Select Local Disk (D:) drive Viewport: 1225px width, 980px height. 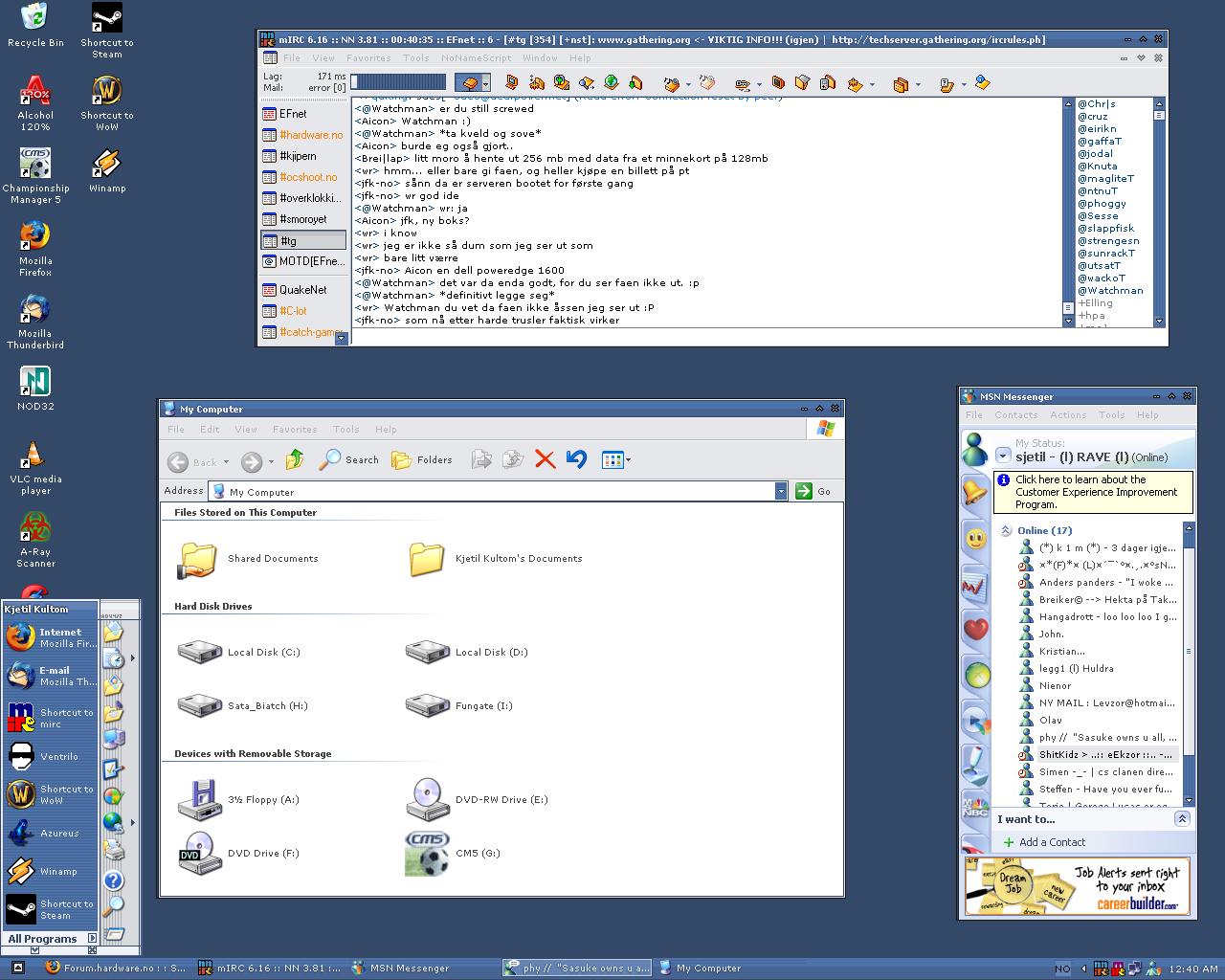(467, 652)
